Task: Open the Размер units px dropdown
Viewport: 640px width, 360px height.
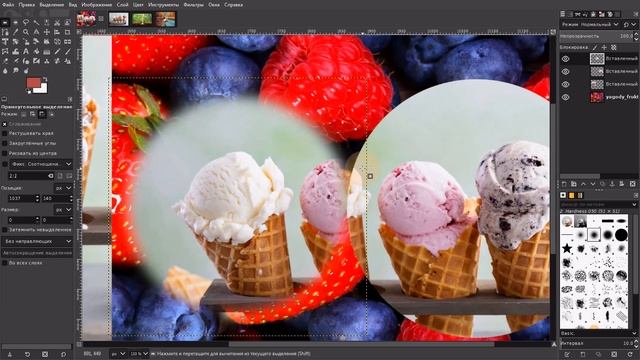Action: click(x=64, y=209)
